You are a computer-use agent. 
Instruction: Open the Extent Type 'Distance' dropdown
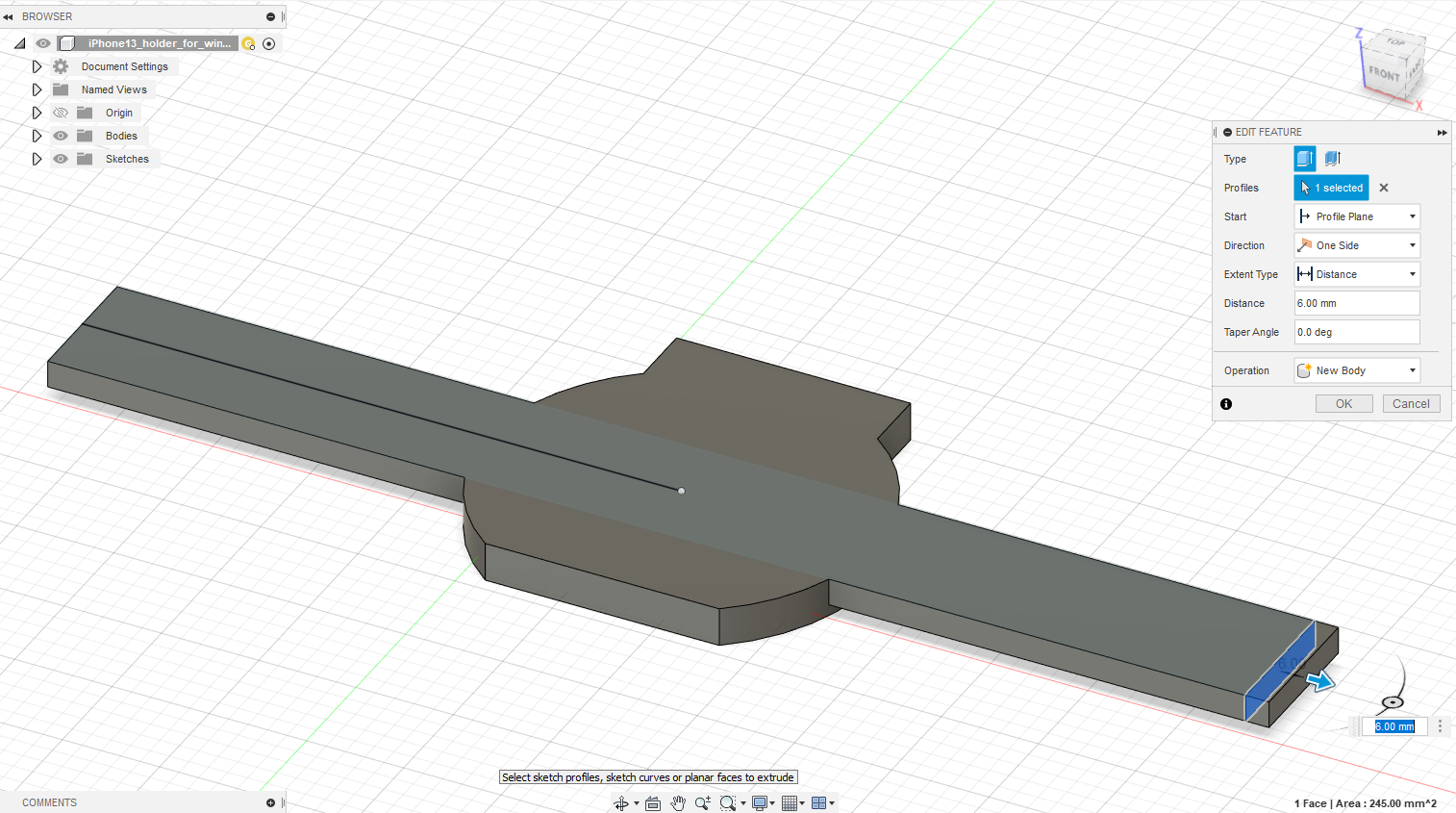tap(1357, 274)
